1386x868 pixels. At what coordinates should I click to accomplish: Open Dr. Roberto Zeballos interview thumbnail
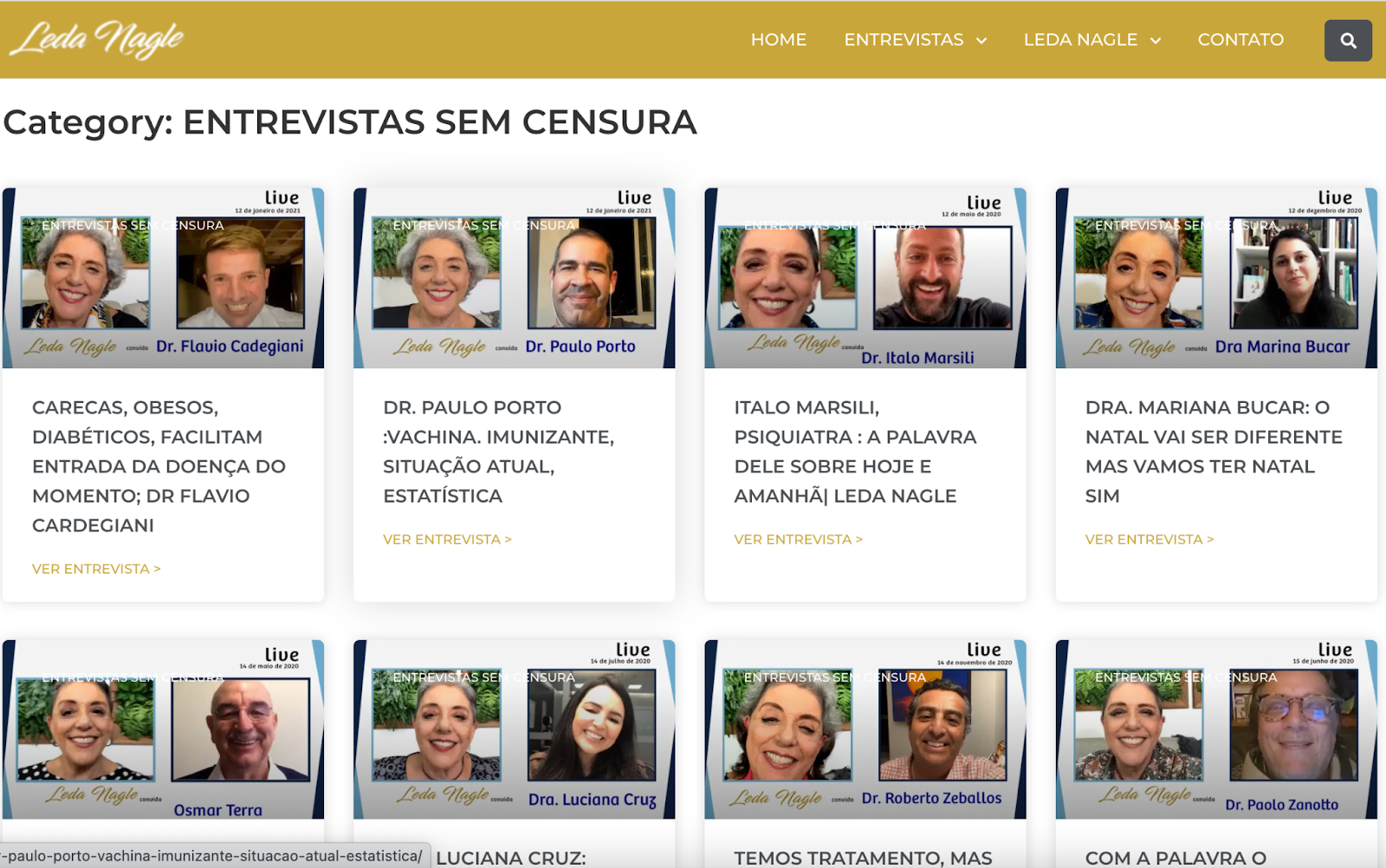pyautogui.click(x=865, y=729)
